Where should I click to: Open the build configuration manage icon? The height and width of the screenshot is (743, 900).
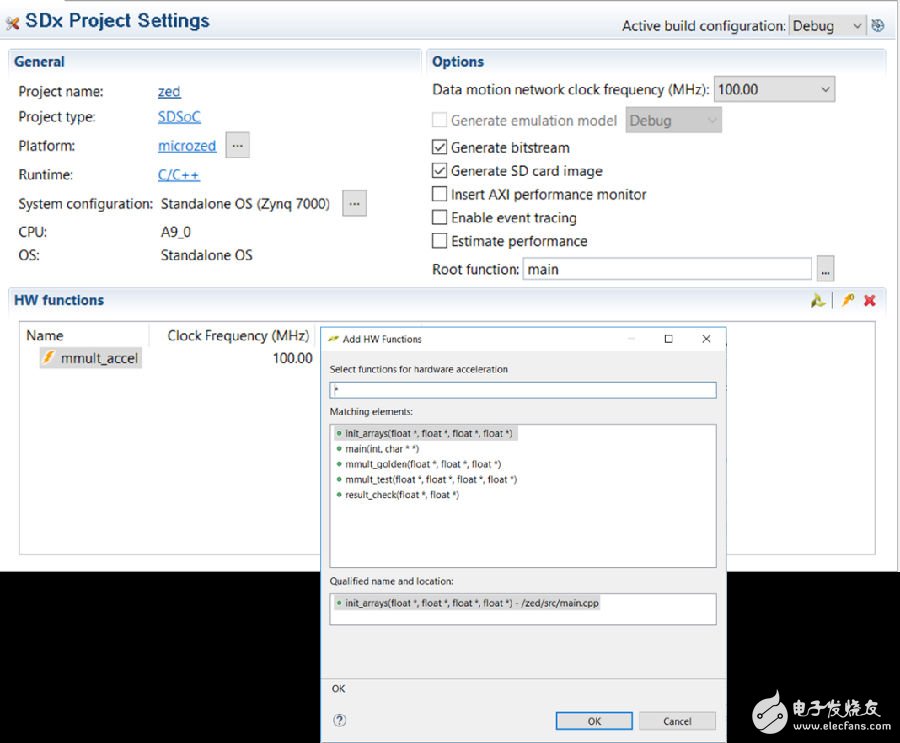pos(878,25)
